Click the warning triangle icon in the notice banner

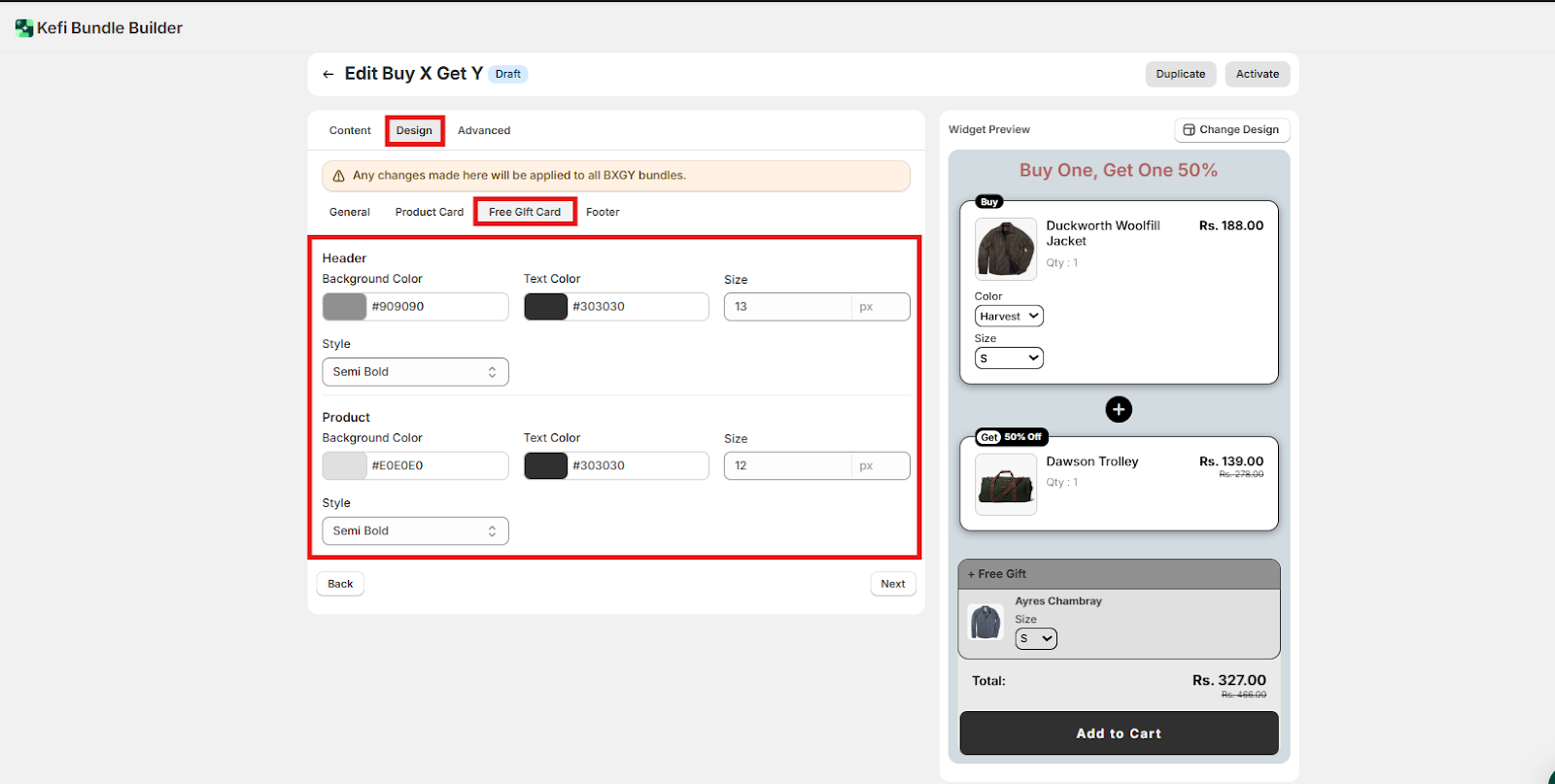pos(339,176)
